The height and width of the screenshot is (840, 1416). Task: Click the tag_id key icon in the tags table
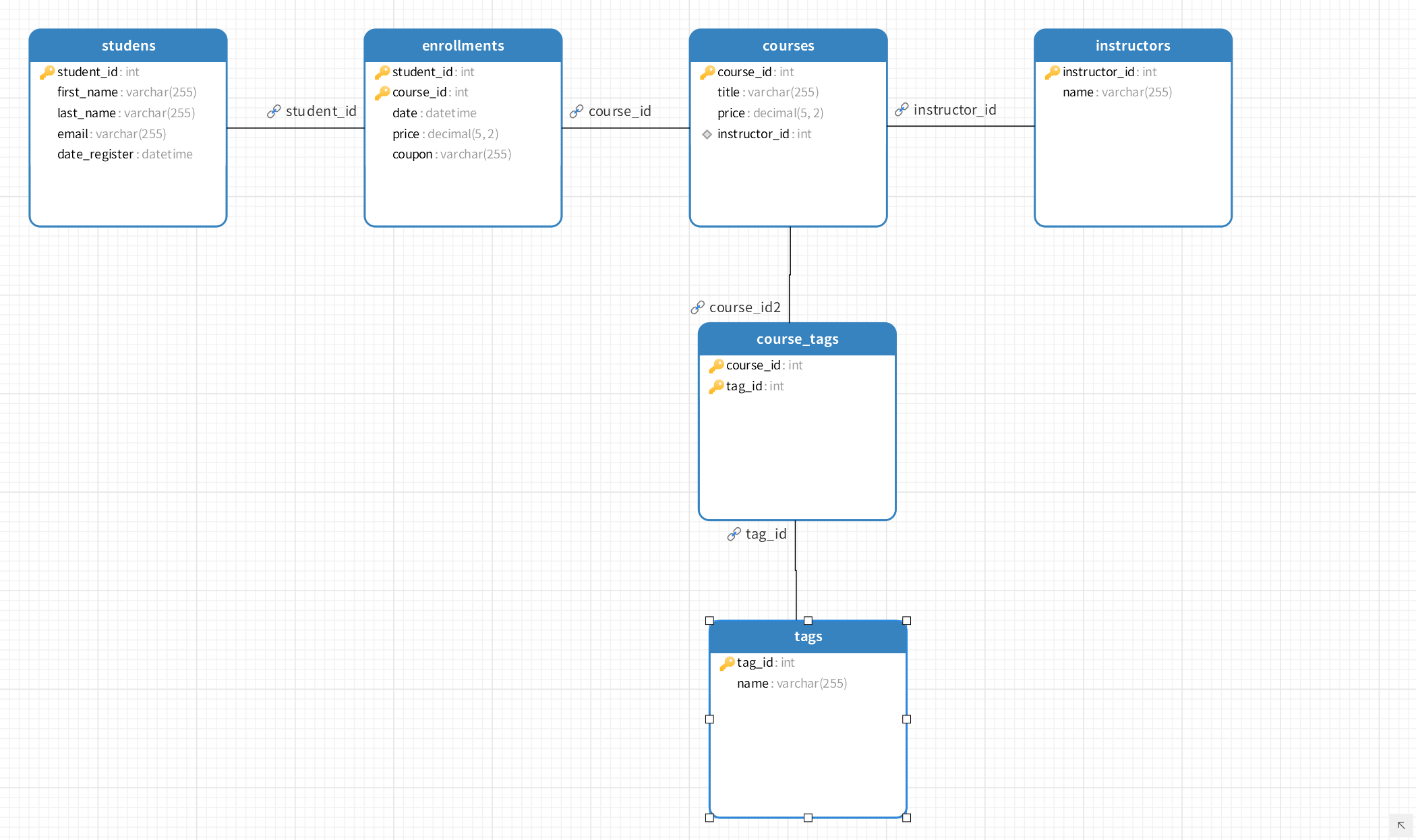tap(727, 663)
